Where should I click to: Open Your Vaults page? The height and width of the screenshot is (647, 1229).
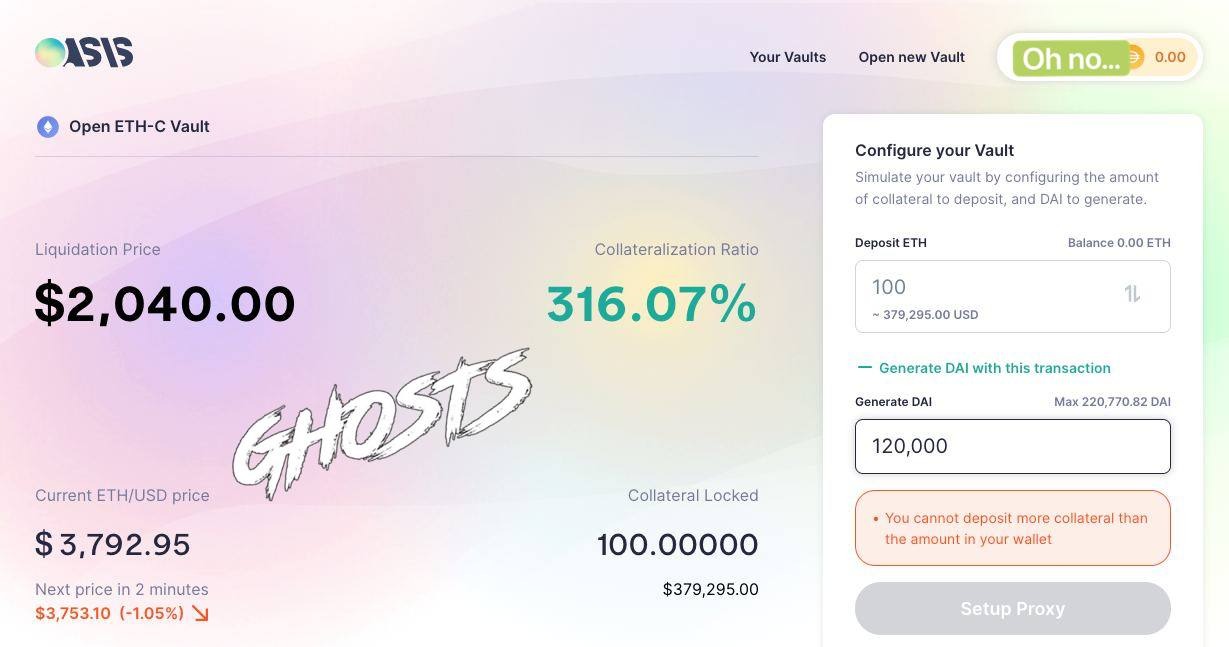[788, 57]
